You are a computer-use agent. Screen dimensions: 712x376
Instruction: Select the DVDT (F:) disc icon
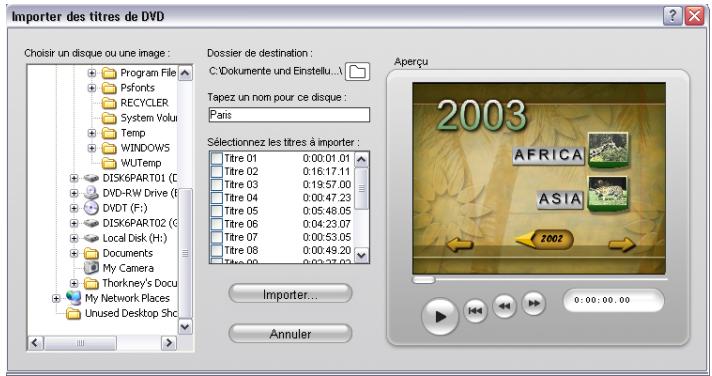(91, 208)
